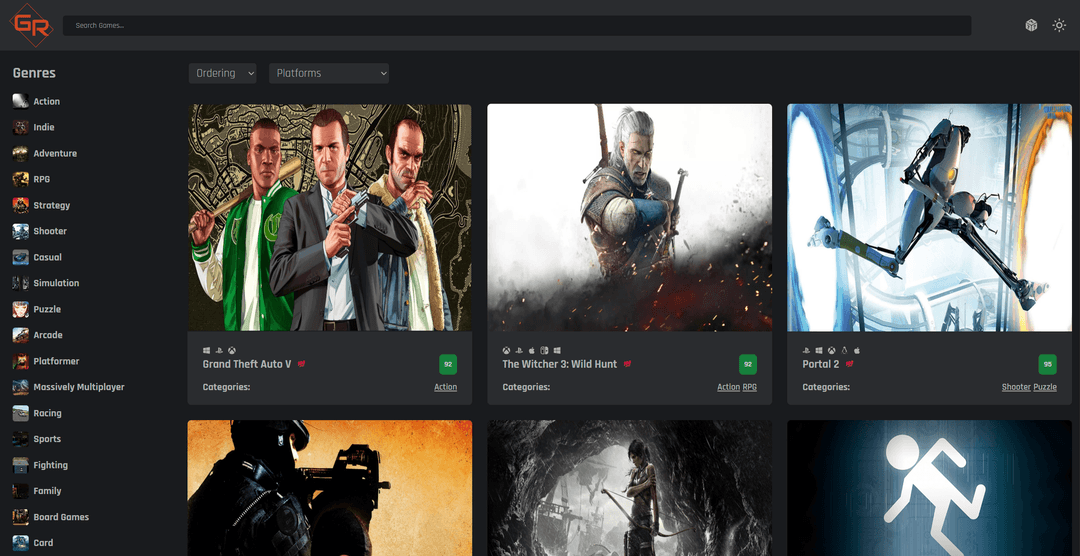The image size is (1080, 556).
Task: Toggle light mode with sun icon
Action: 1059,25
